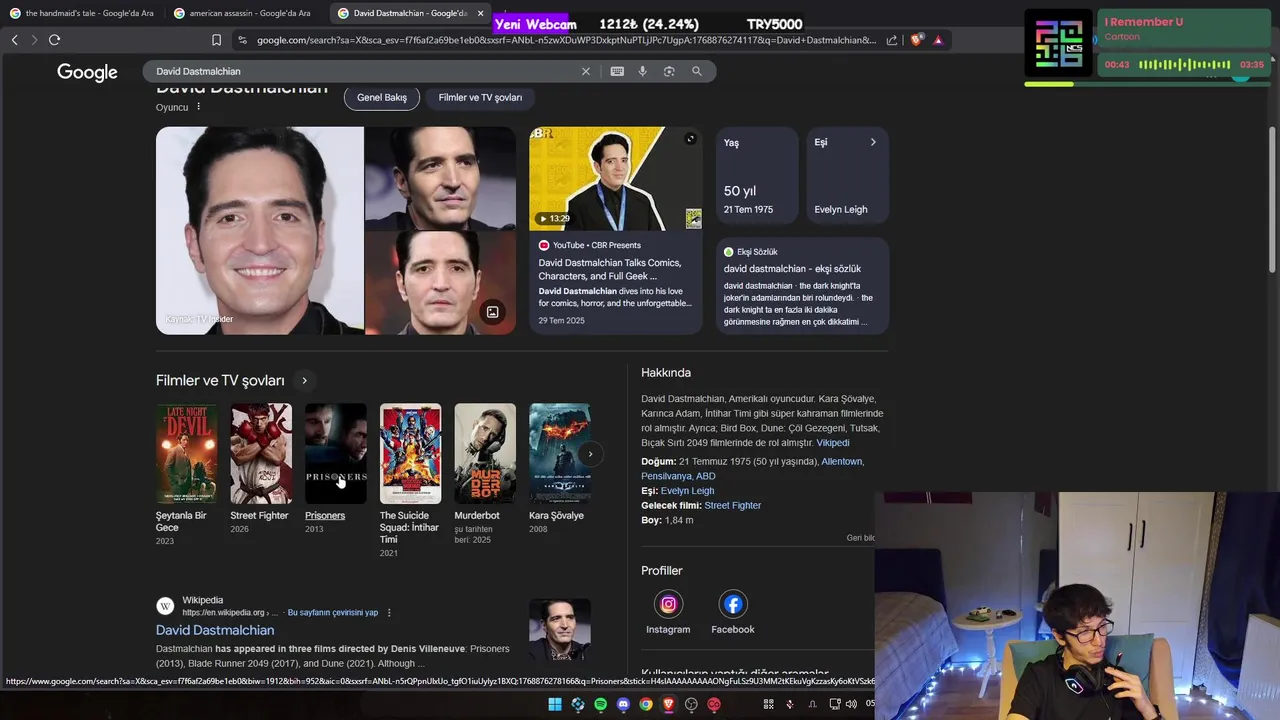Open Google Chrome from the taskbar

click(x=646, y=704)
